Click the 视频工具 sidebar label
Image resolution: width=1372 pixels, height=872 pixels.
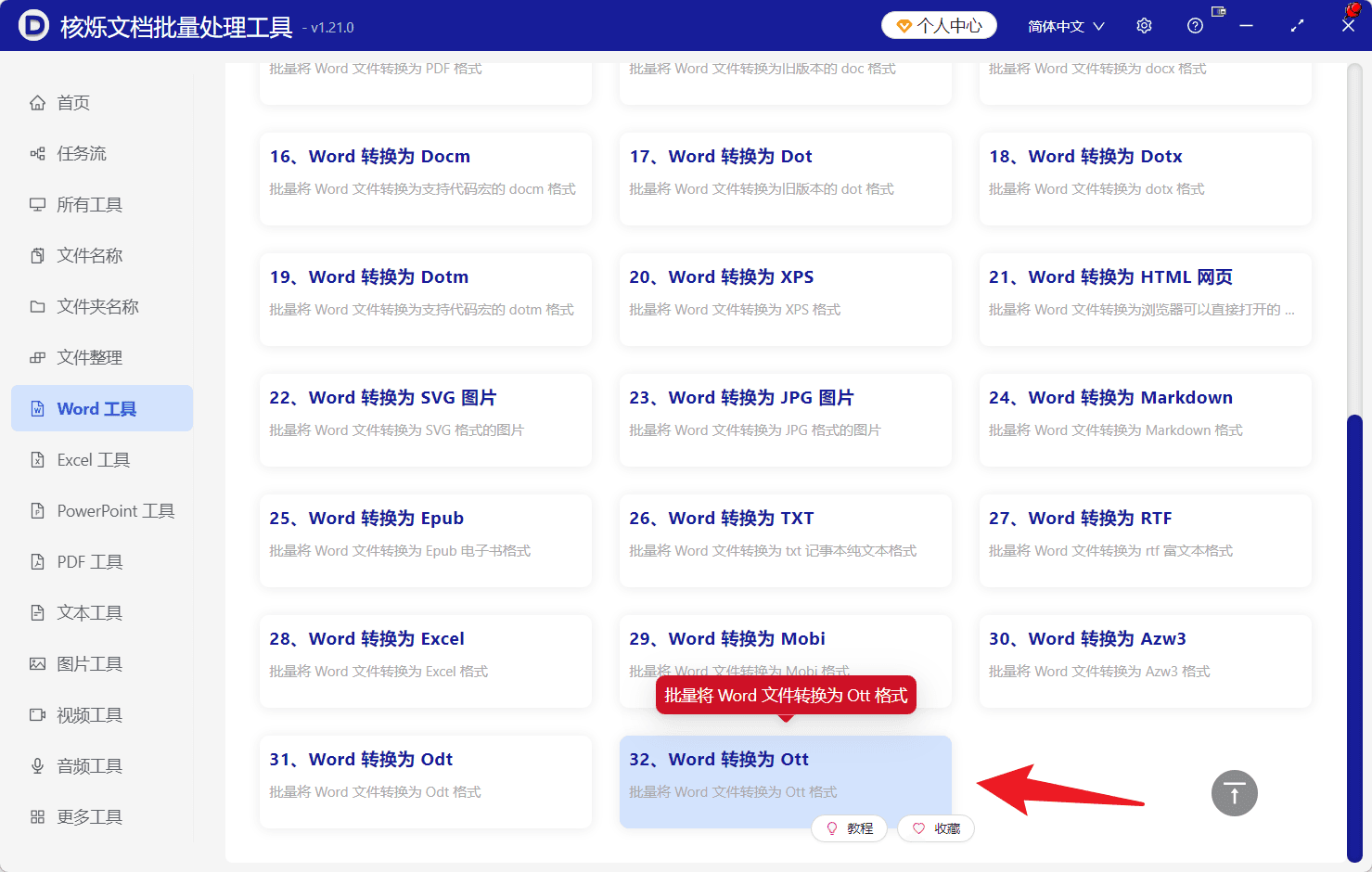90,715
